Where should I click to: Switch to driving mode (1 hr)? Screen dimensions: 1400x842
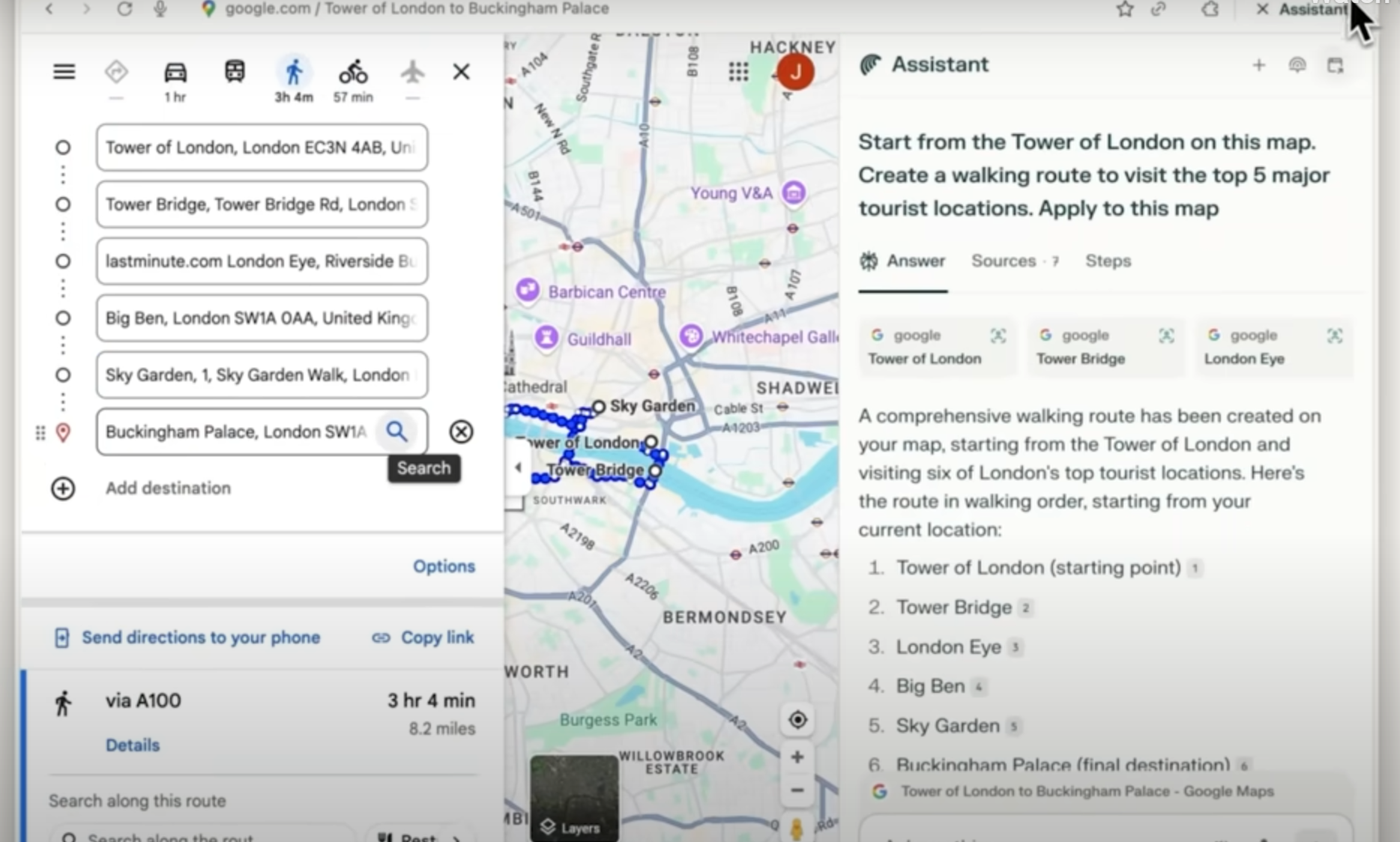[x=175, y=73]
